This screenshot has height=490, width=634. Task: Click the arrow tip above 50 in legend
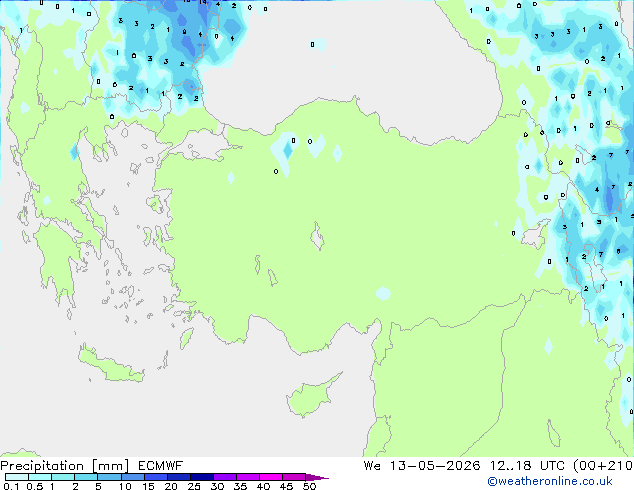(x=317, y=478)
